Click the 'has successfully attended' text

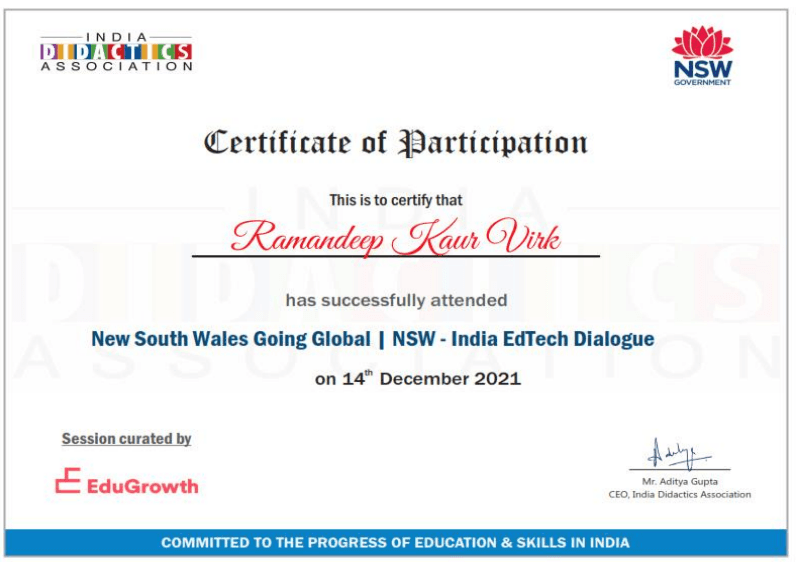click(396, 300)
